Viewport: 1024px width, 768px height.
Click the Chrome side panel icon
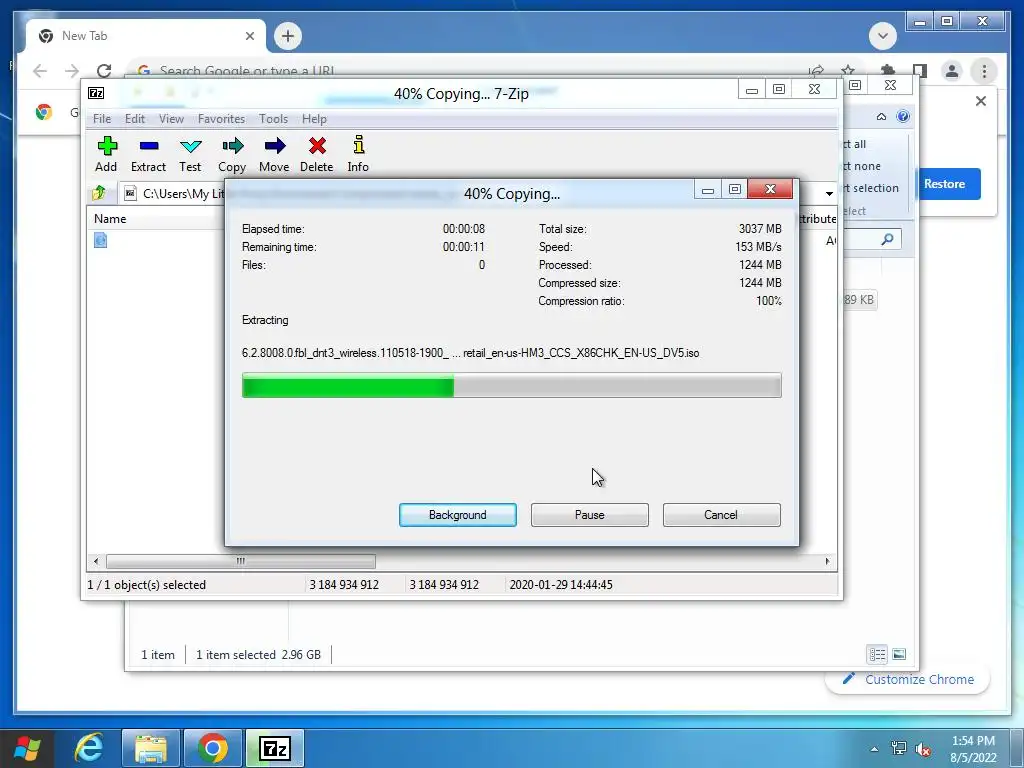pos(920,70)
